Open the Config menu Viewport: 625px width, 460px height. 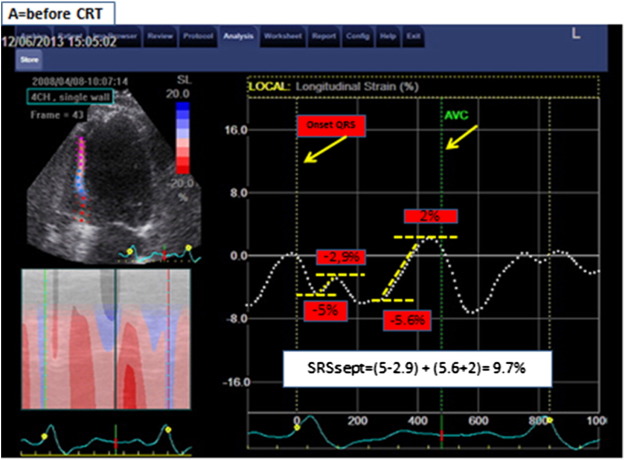[355, 38]
